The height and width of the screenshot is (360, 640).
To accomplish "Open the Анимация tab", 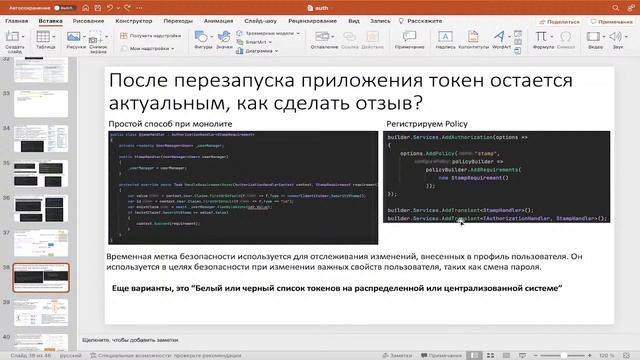I will [218, 21].
